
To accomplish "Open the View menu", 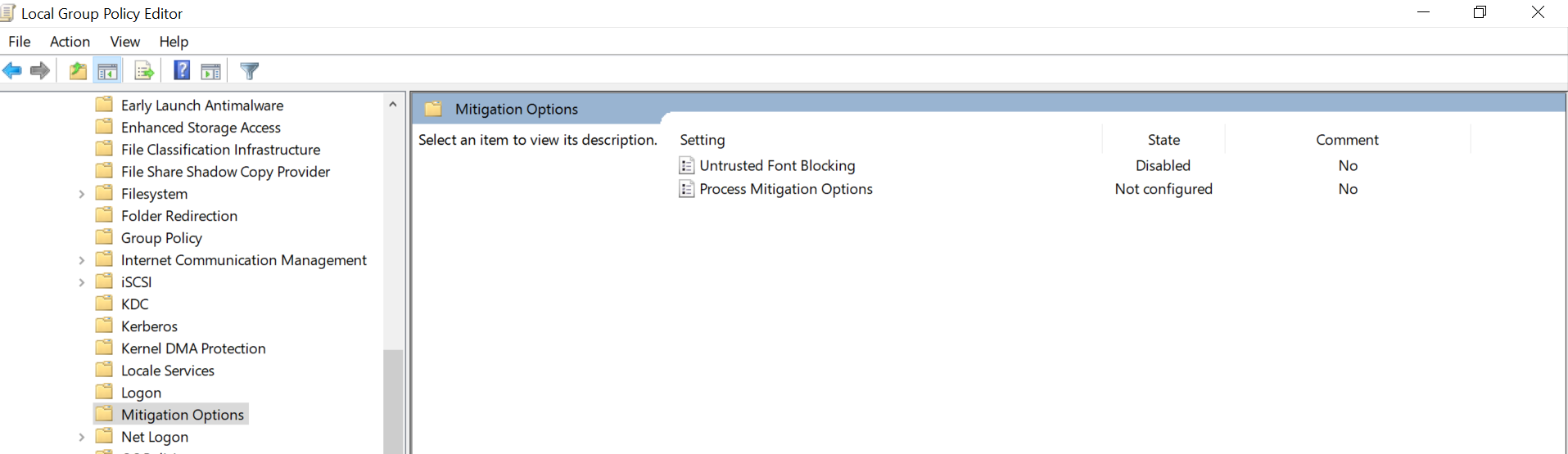I will [x=124, y=42].
